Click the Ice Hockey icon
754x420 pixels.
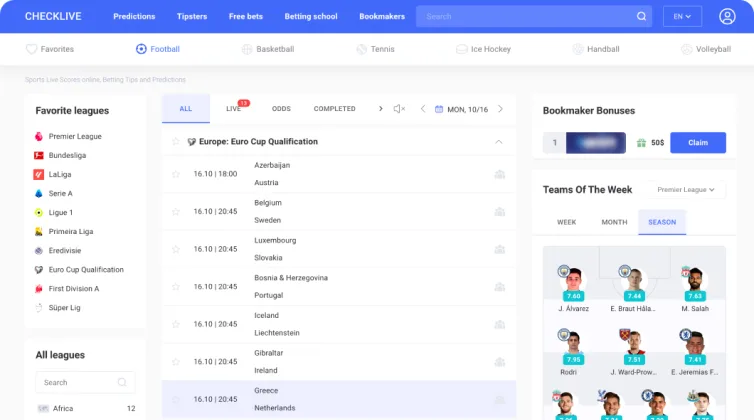pos(461,49)
